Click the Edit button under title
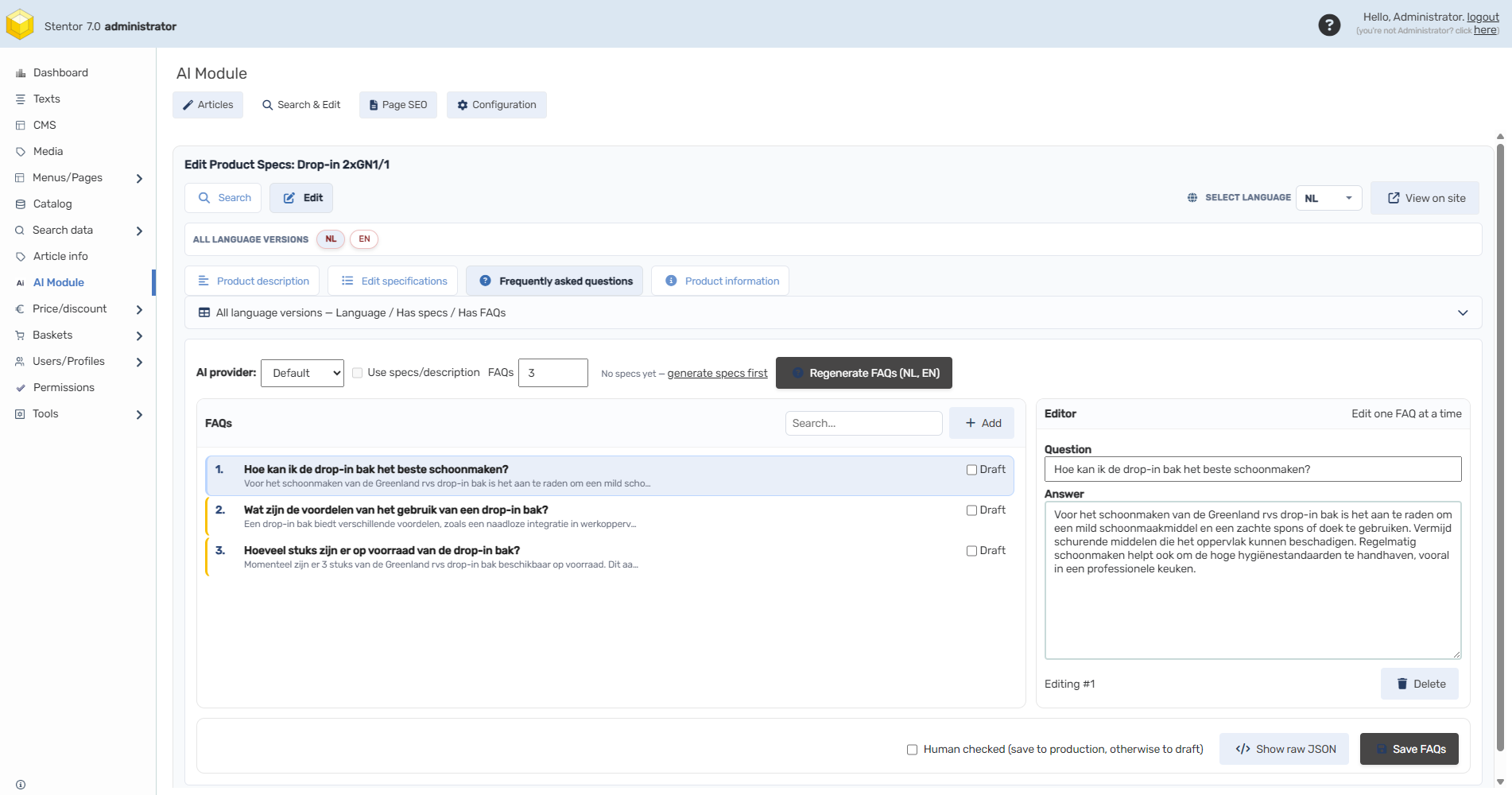1512x795 pixels. [301, 198]
